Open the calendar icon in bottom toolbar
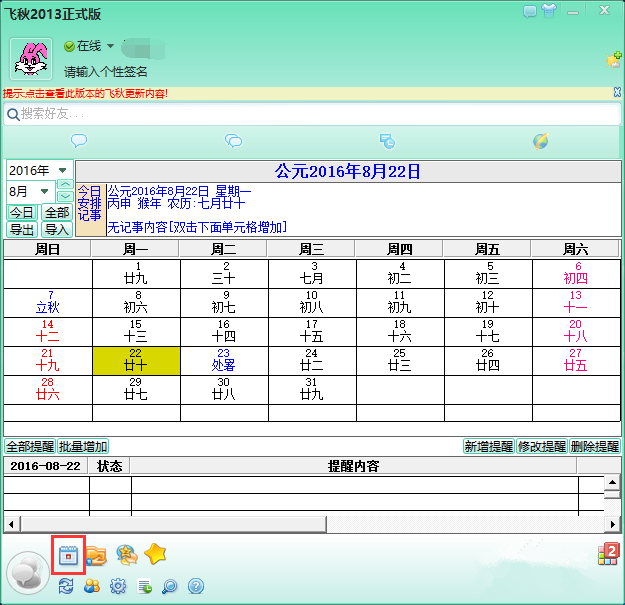 pos(68,555)
